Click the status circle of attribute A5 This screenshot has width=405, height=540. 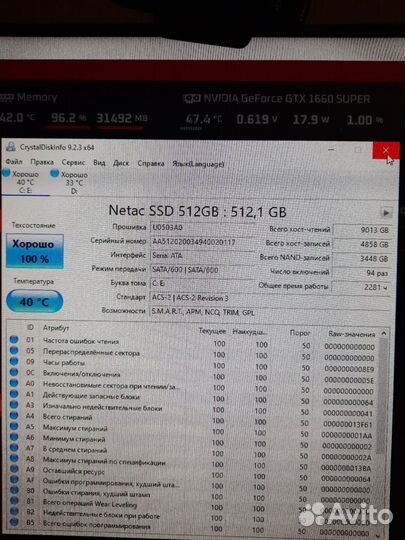click(x=14, y=426)
